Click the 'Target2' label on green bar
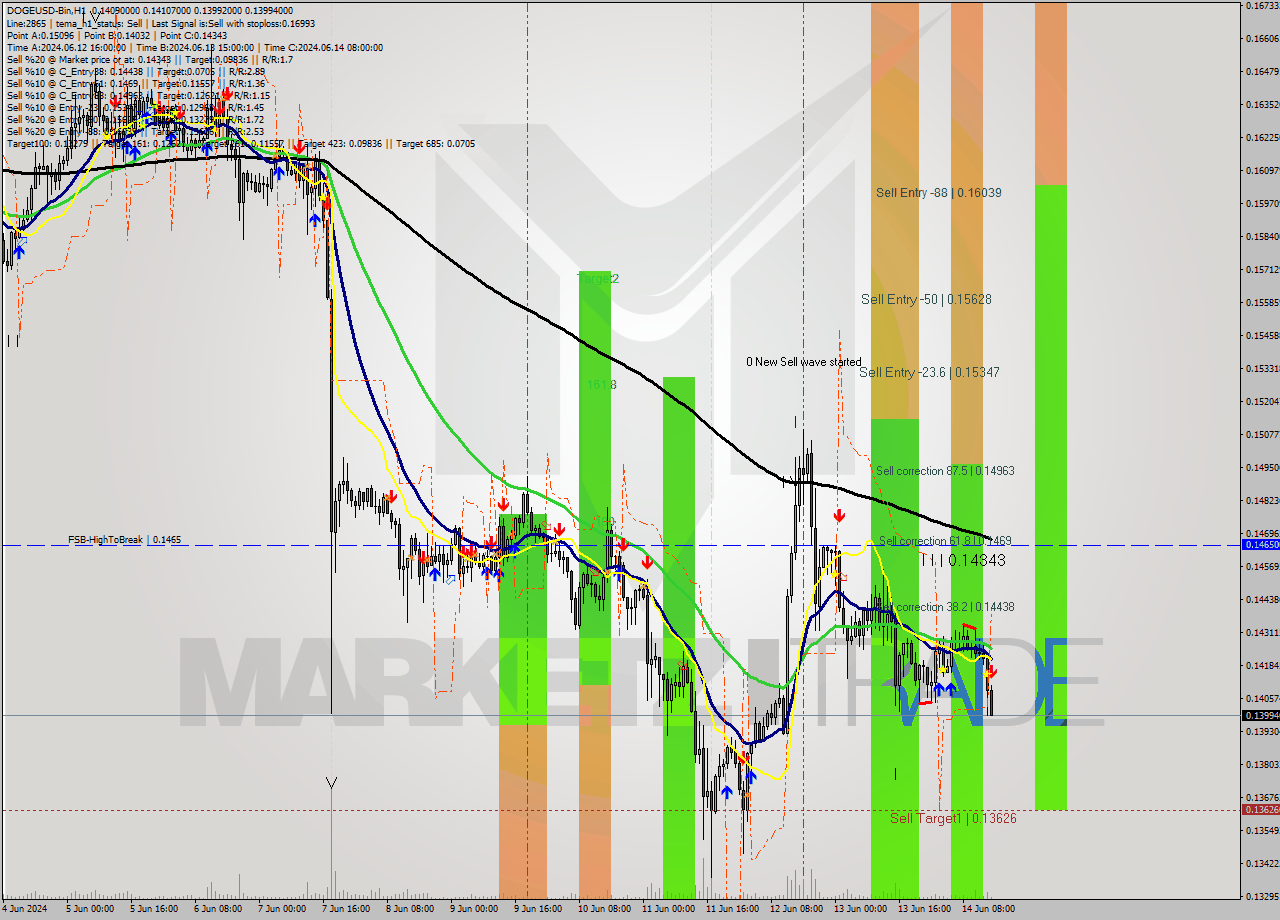The height and width of the screenshot is (920, 1280). click(x=598, y=279)
